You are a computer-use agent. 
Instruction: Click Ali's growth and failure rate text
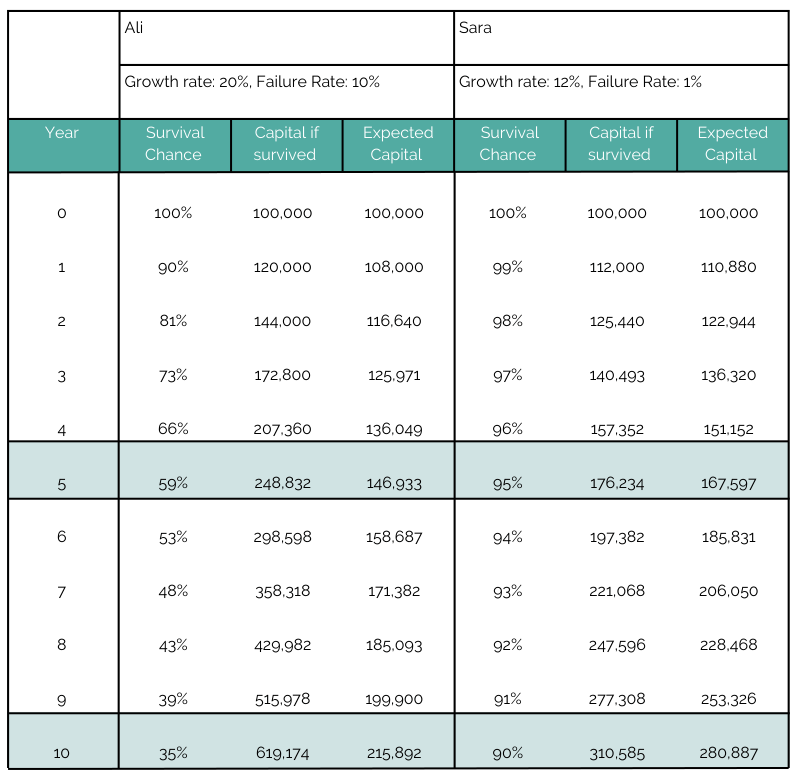point(252,82)
